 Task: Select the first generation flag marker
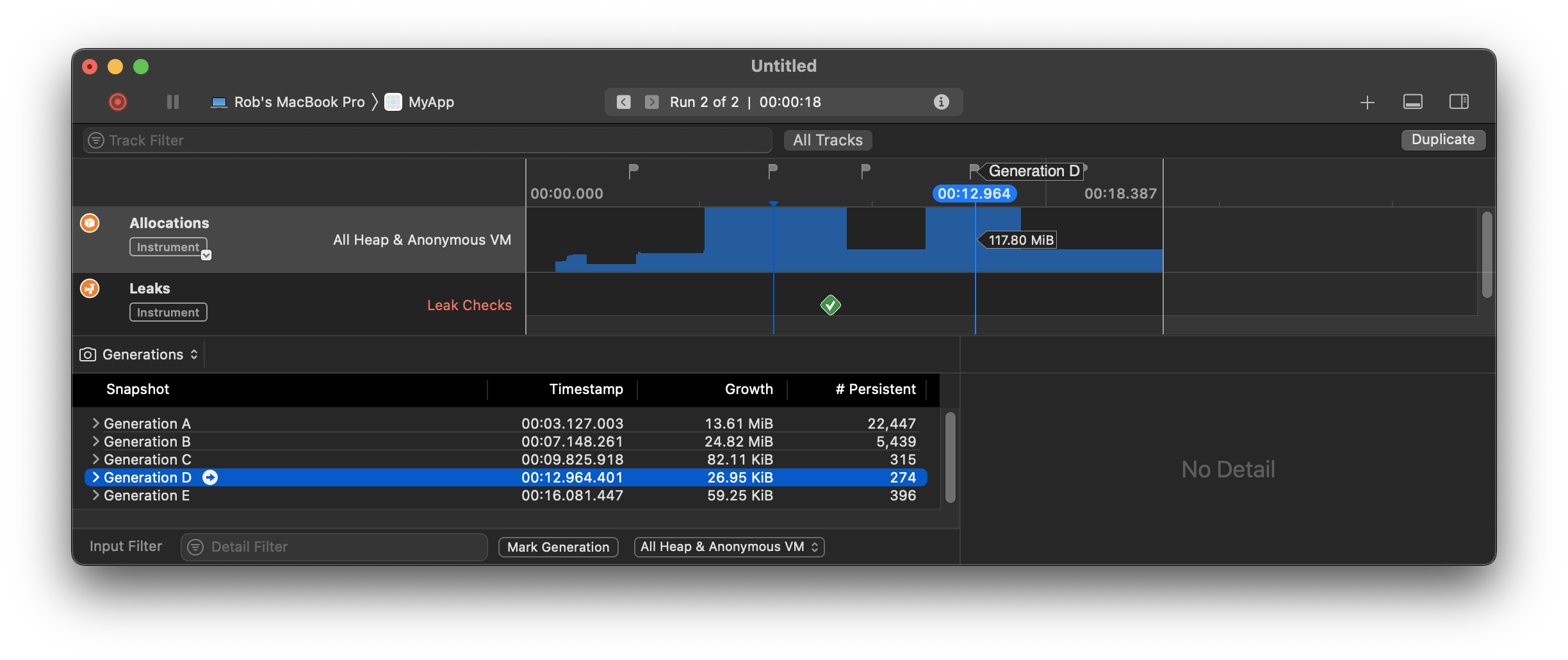pyautogui.click(x=633, y=171)
